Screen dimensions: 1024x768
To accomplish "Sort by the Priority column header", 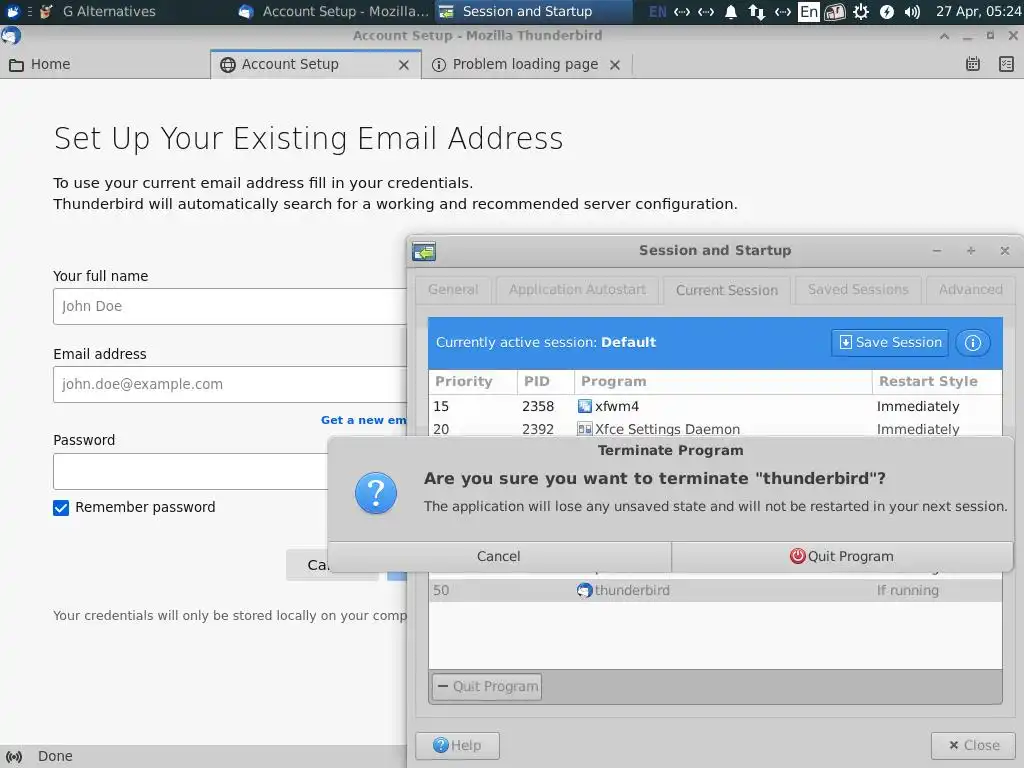I will pyautogui.click(x=473, y=381).
